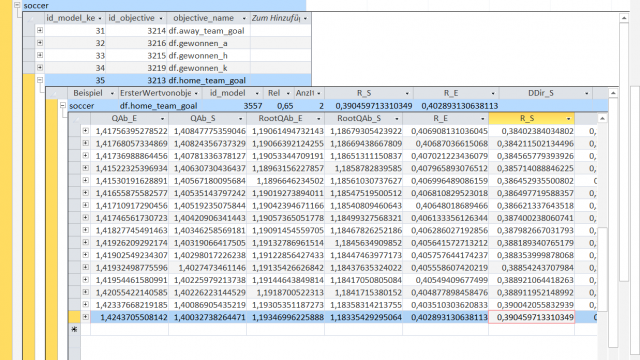Open DDir_S column filter dropdown
Image resolution: width=640 pixels, height=360 pixels.
click(587, 93)
